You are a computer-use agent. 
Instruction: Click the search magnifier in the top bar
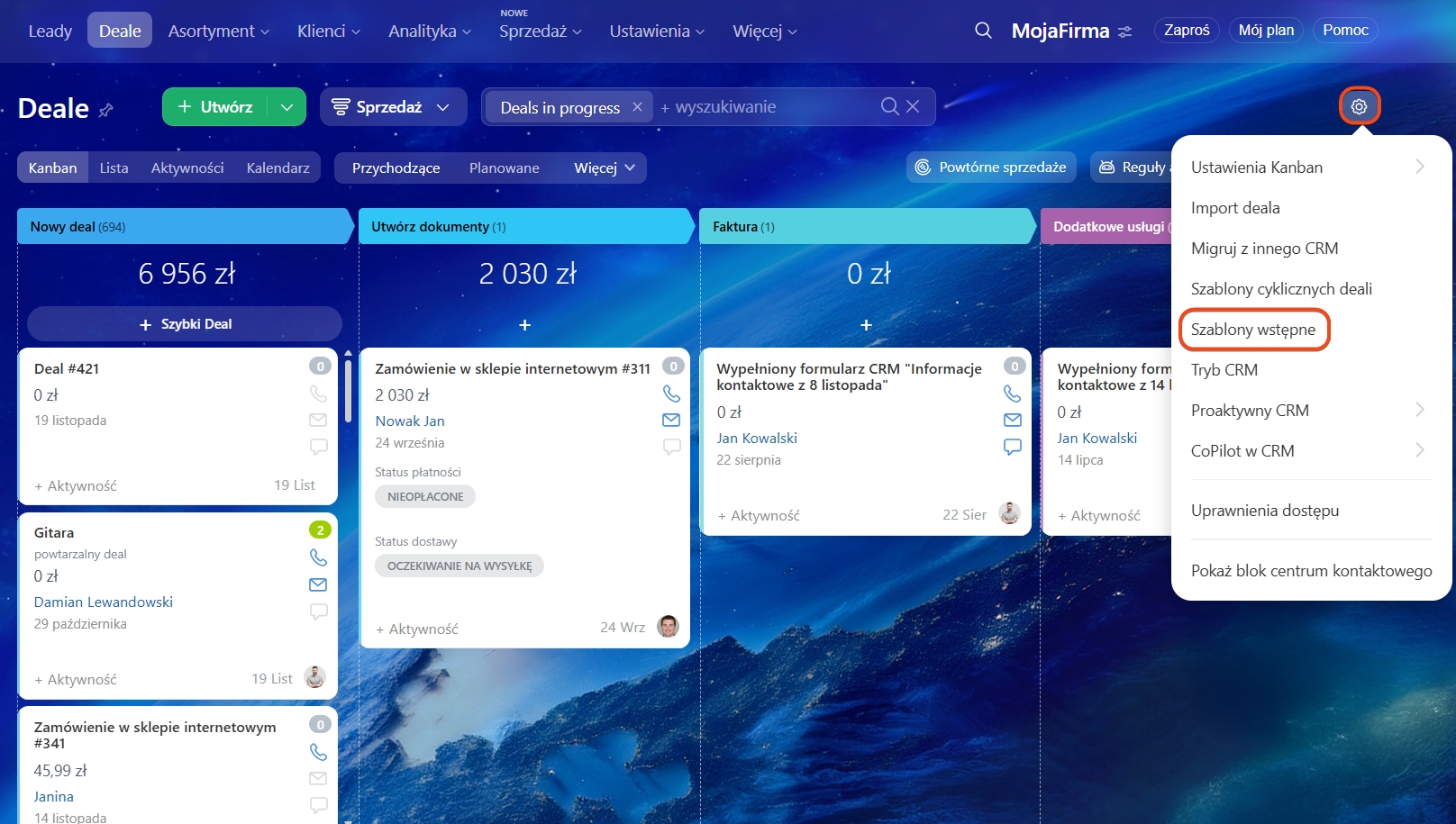[983, 31]
